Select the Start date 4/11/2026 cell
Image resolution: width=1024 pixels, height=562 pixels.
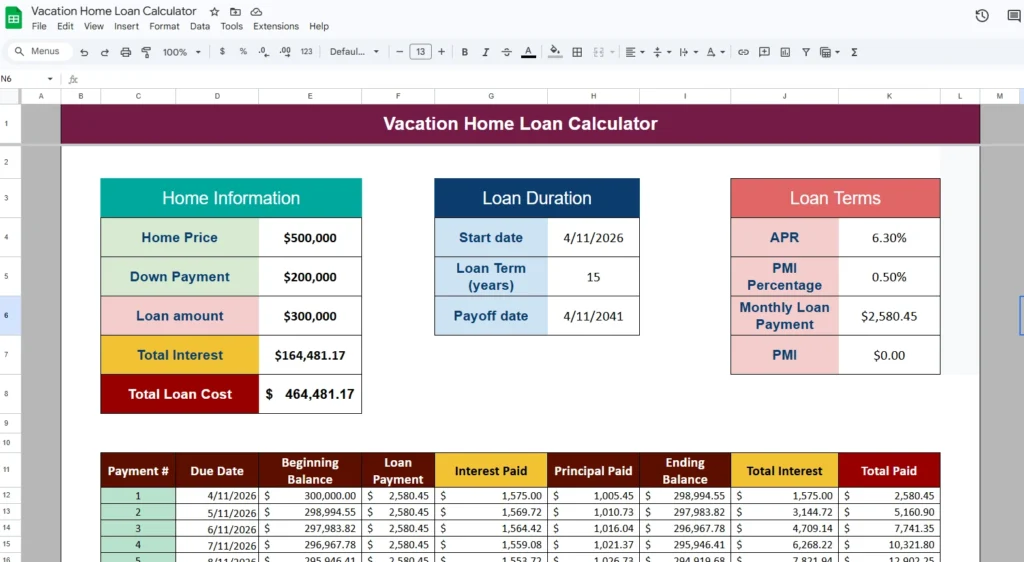(593, 238)
